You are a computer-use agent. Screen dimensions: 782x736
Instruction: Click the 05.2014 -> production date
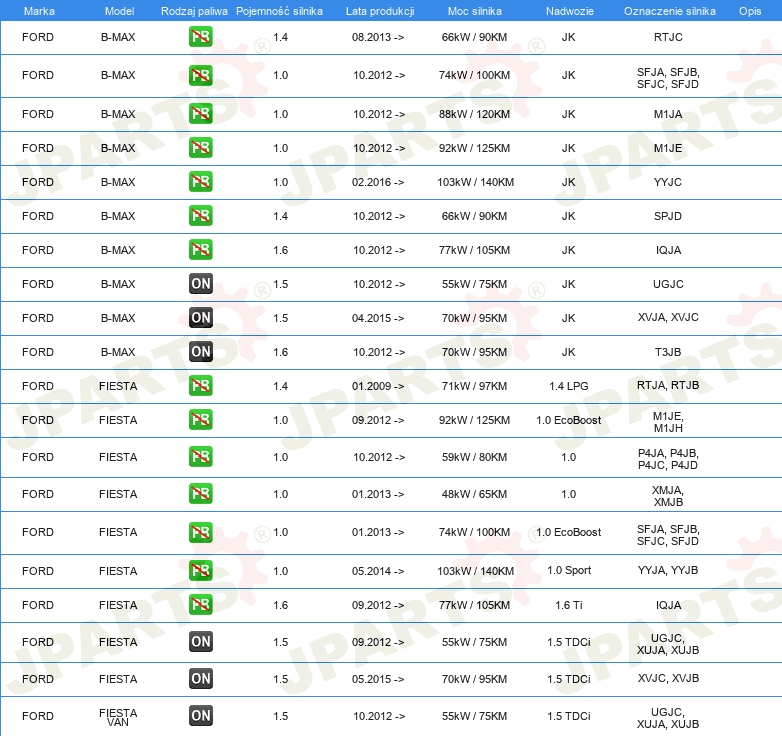point(378,571)
